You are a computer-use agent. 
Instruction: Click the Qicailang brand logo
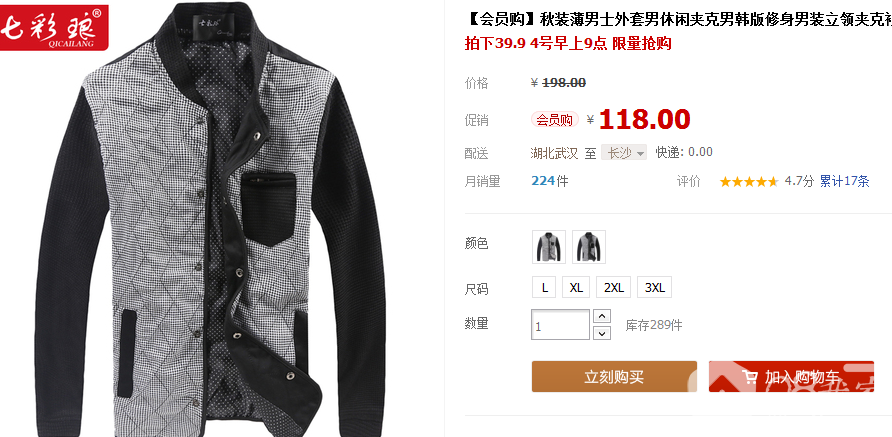pos(54,27)
